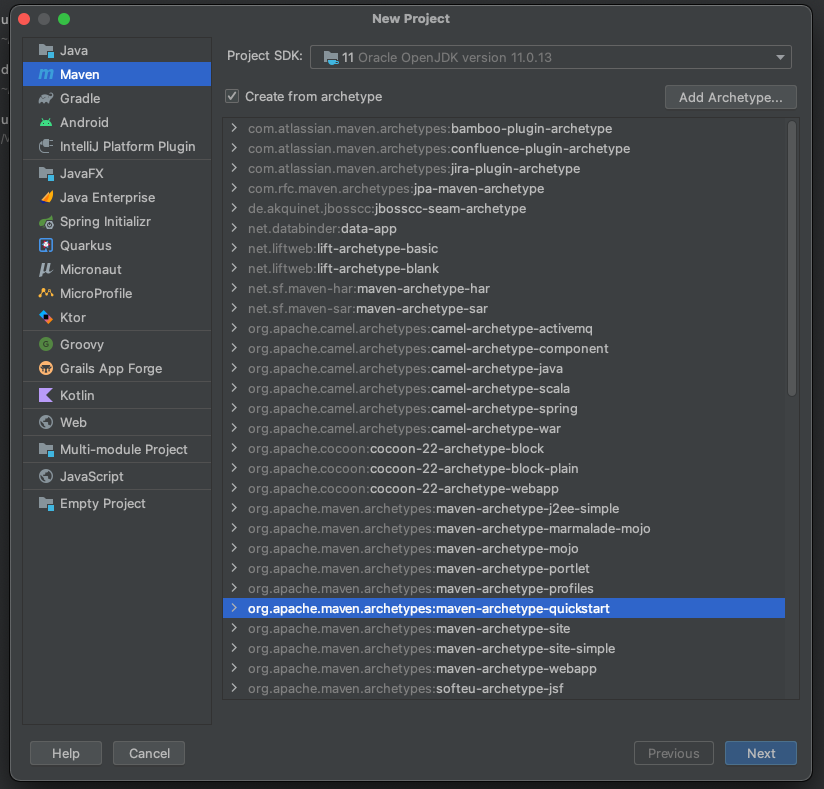Click the IntelliJ Platform Plugin icon
Image resolution: width=824 pixels, height=789 pixels.
tap(46, 146)
